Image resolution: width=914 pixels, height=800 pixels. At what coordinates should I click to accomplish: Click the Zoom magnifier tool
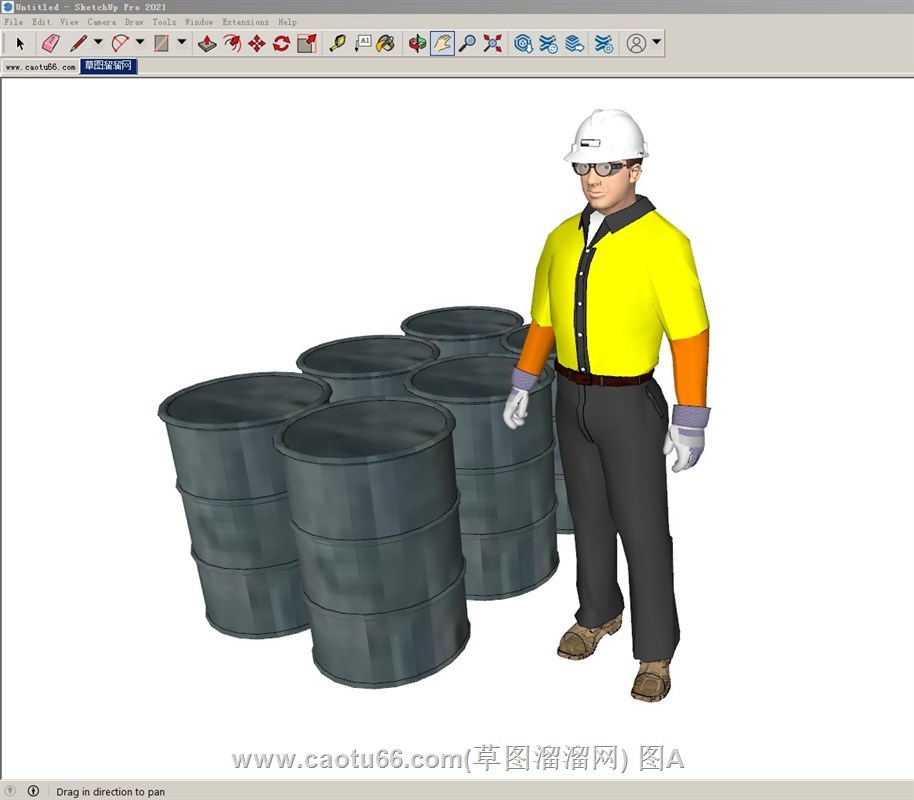[x=467, y=43]
